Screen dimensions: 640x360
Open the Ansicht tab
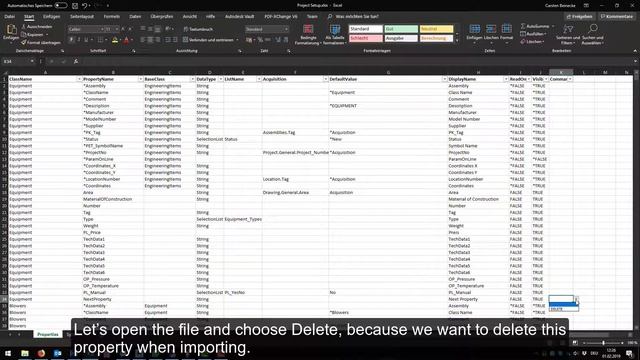[189, 17]
